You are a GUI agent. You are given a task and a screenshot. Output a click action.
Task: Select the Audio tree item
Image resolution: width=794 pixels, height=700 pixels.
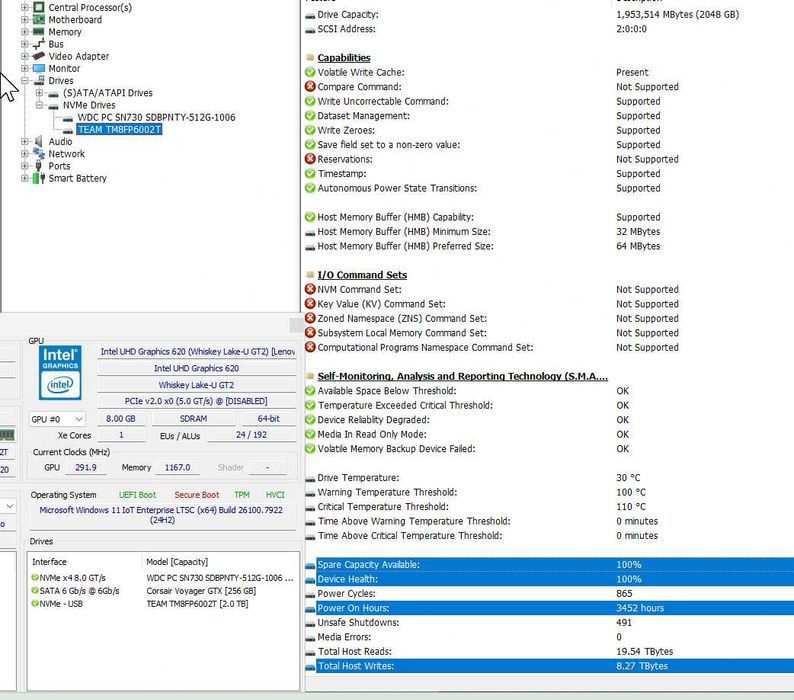60,141
